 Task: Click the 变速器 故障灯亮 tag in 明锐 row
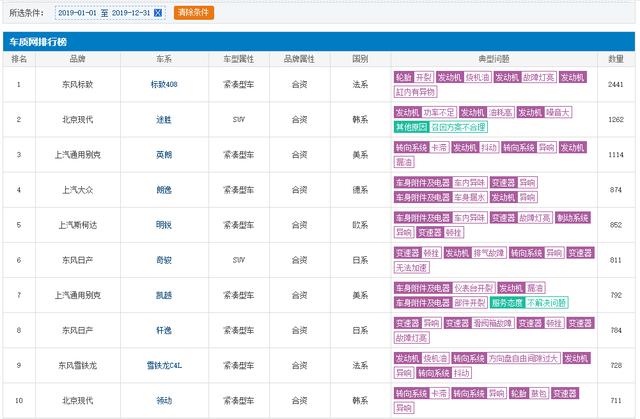pos(521,217)
